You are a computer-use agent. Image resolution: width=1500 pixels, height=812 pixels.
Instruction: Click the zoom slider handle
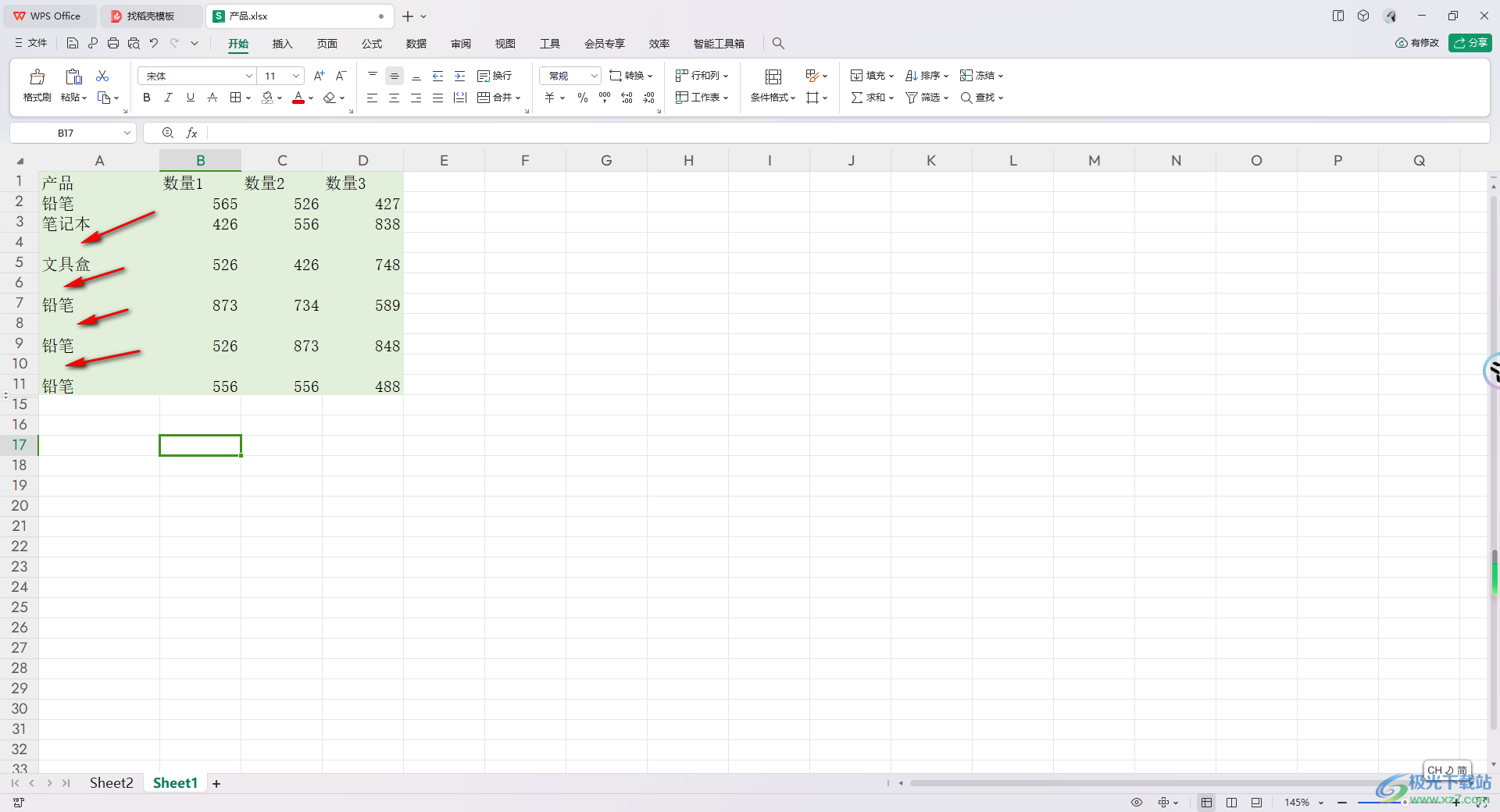[1405, 803]
